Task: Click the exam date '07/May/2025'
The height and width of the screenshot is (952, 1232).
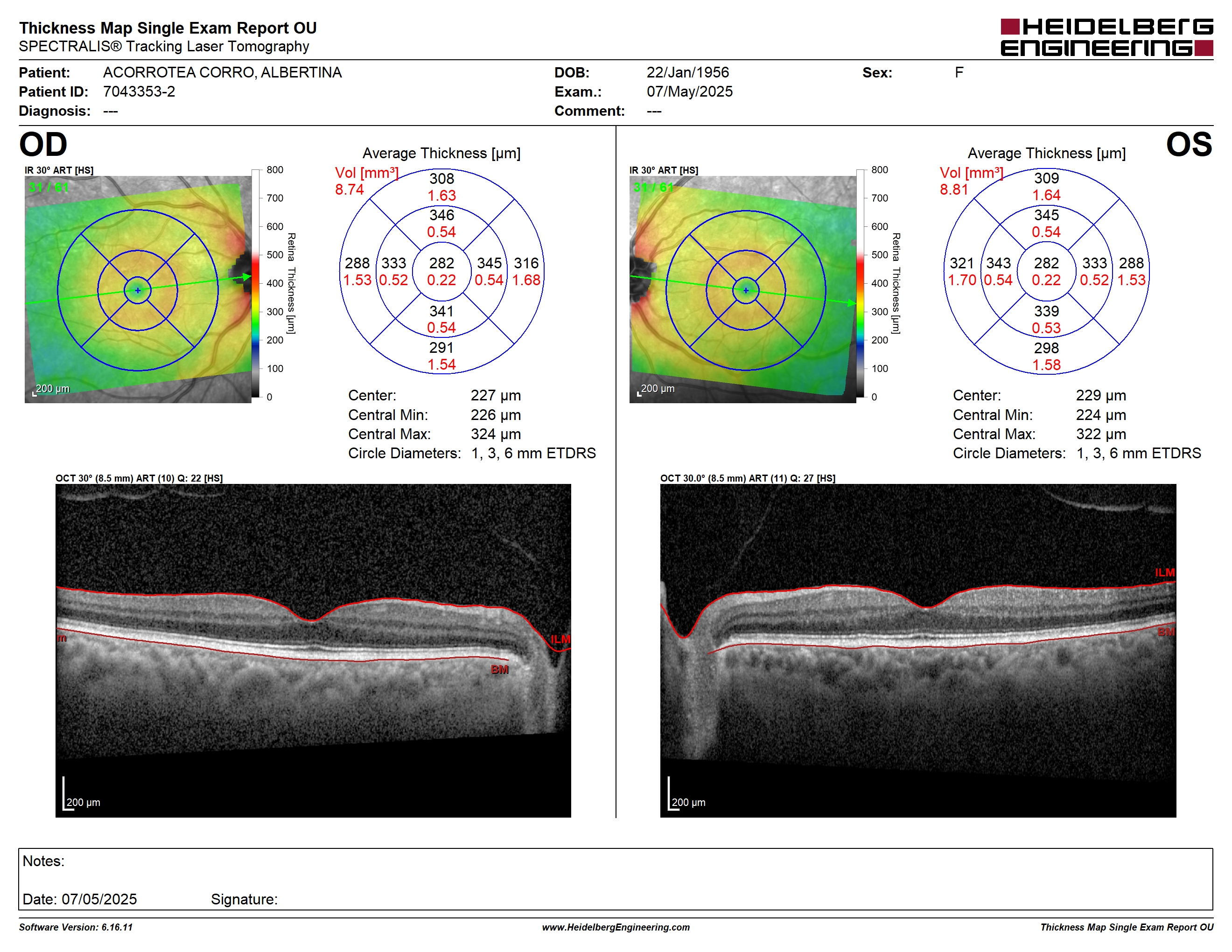Action: tap(689, 92)
